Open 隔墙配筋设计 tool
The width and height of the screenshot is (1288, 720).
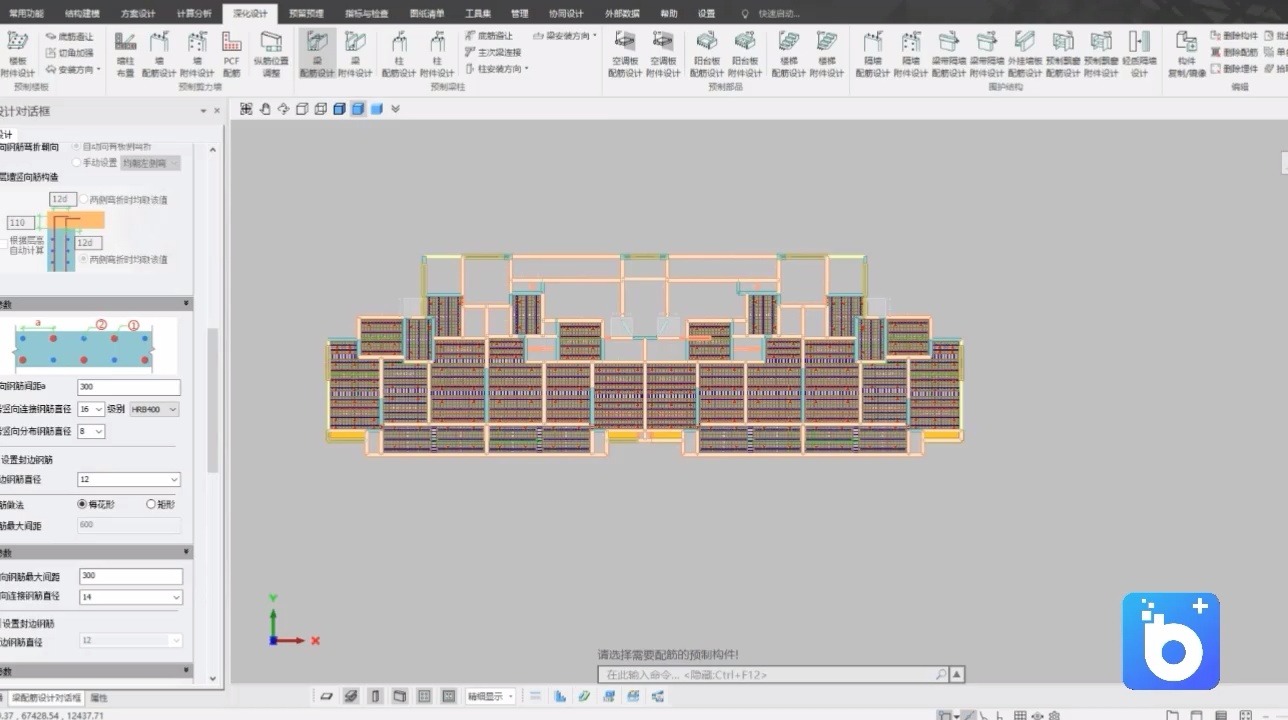point(872,53)
